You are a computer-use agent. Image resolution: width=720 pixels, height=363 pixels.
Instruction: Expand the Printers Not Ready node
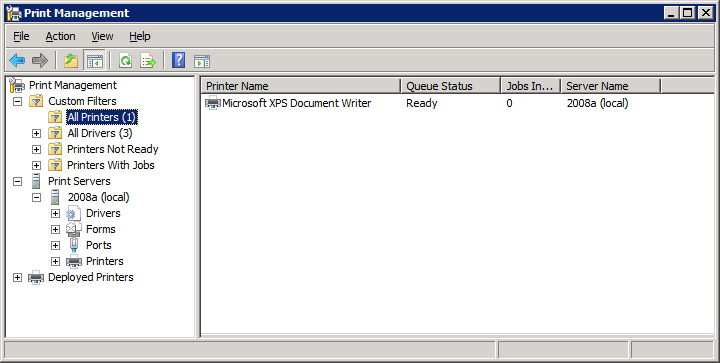tap(36, 150)
